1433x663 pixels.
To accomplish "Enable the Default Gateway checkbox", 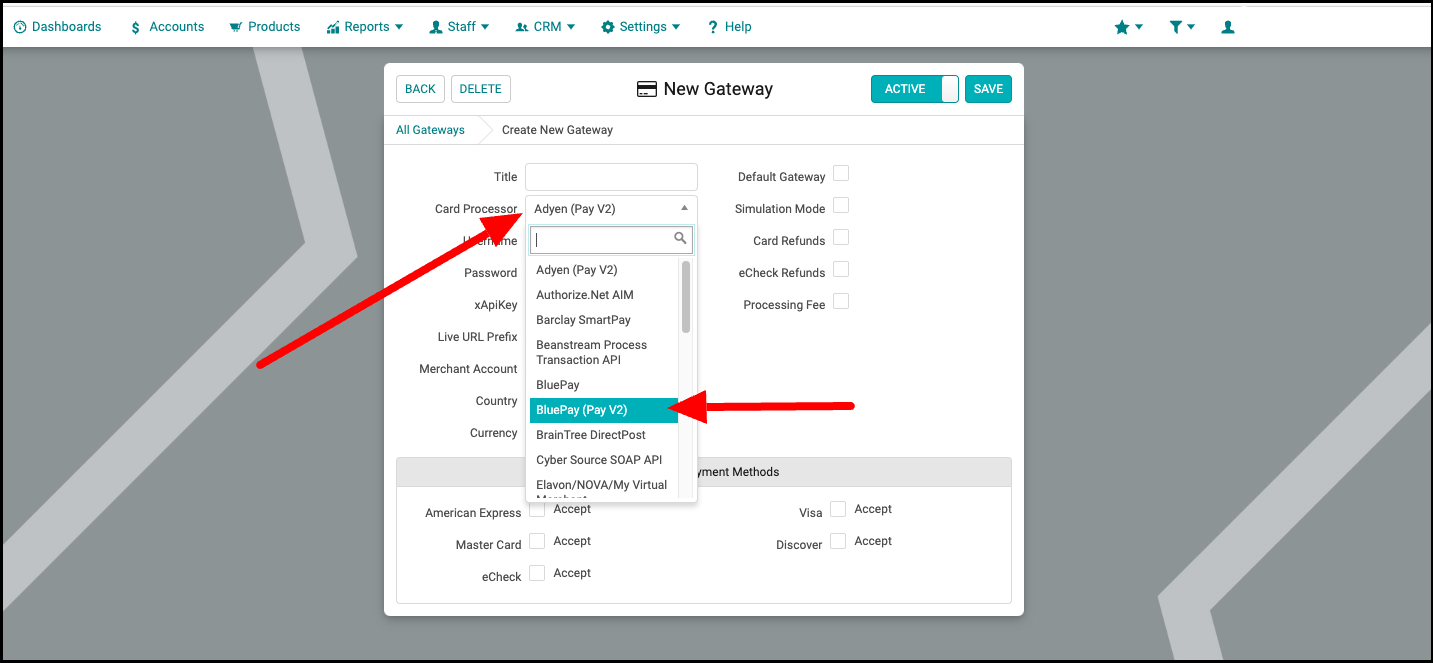I will (841, 174).
